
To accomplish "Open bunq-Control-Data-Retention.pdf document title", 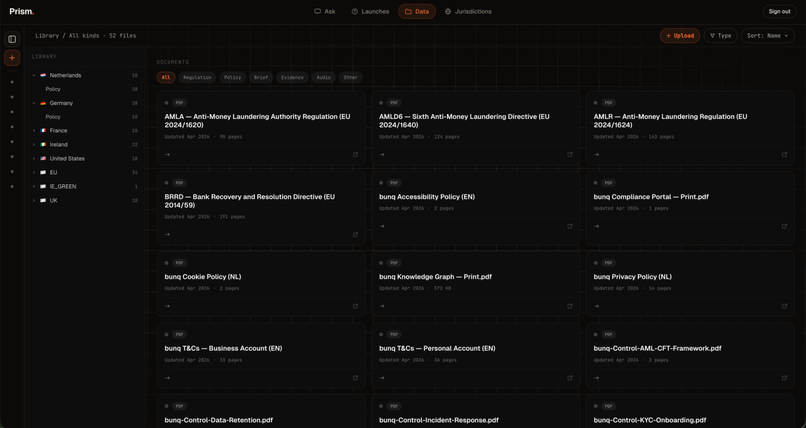I will pyautogui.click(x=218, y=420).
